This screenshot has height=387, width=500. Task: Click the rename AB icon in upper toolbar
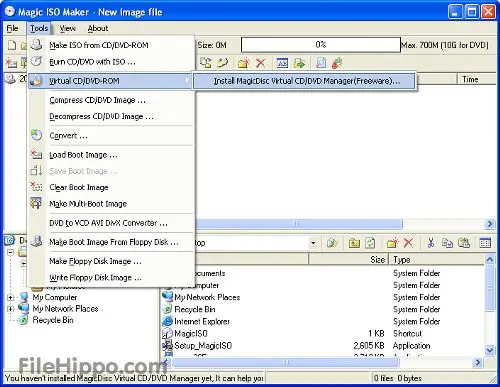click(x=282, y=63)
